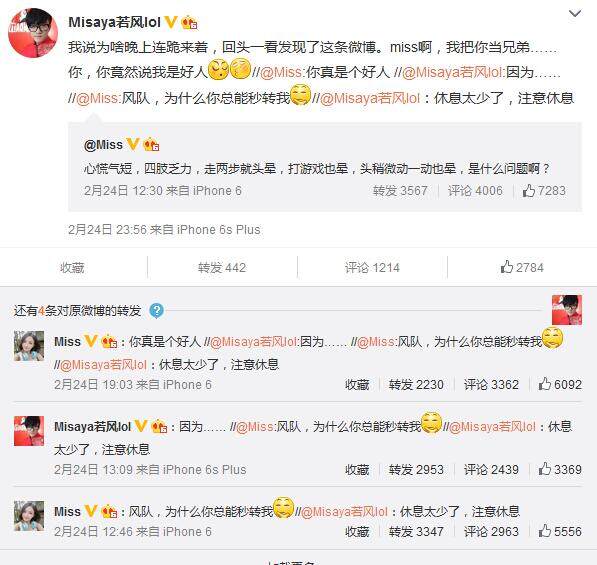
Task: Open the 转发 442 tab
Action: 222,268
